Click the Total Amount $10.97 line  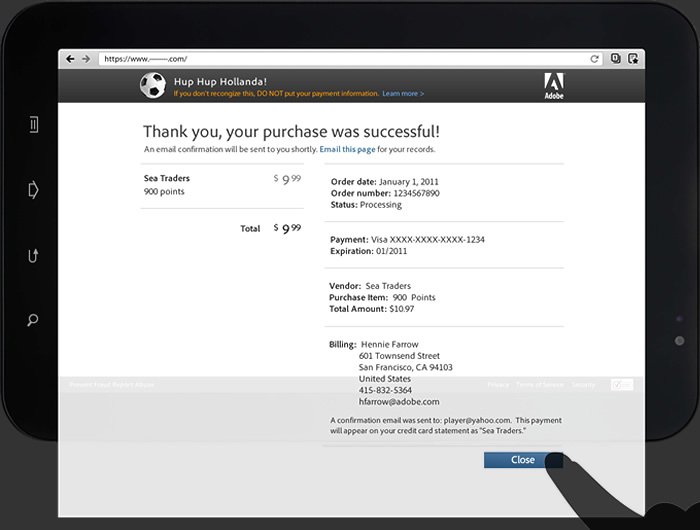tap(371, 309)
